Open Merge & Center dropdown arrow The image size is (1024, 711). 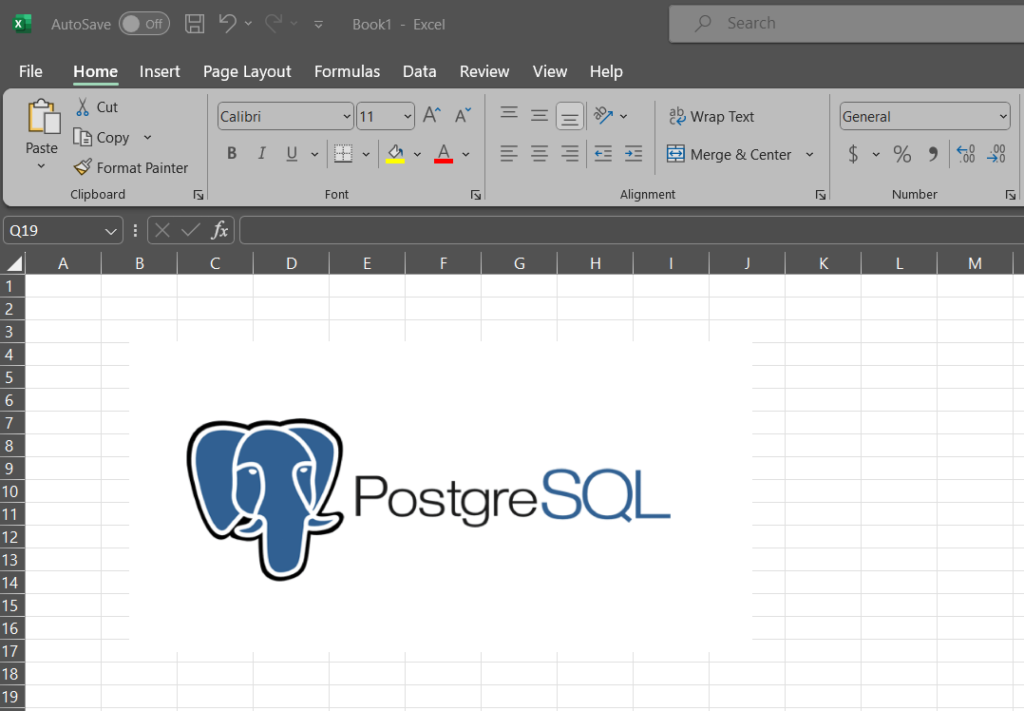click(810, 154)
